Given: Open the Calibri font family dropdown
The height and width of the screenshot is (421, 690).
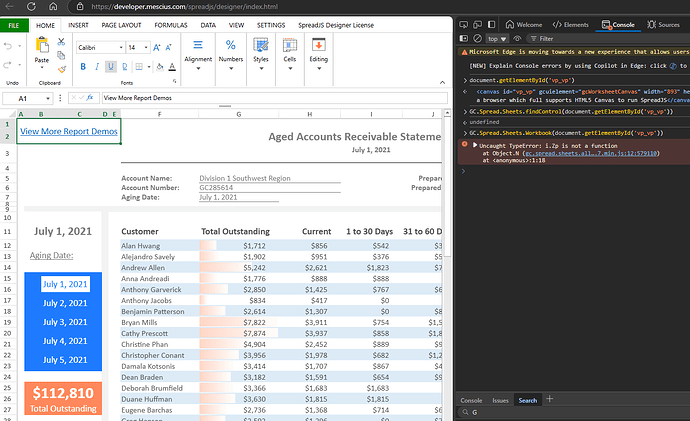Looking at the screenshot, I should (121, 48).
